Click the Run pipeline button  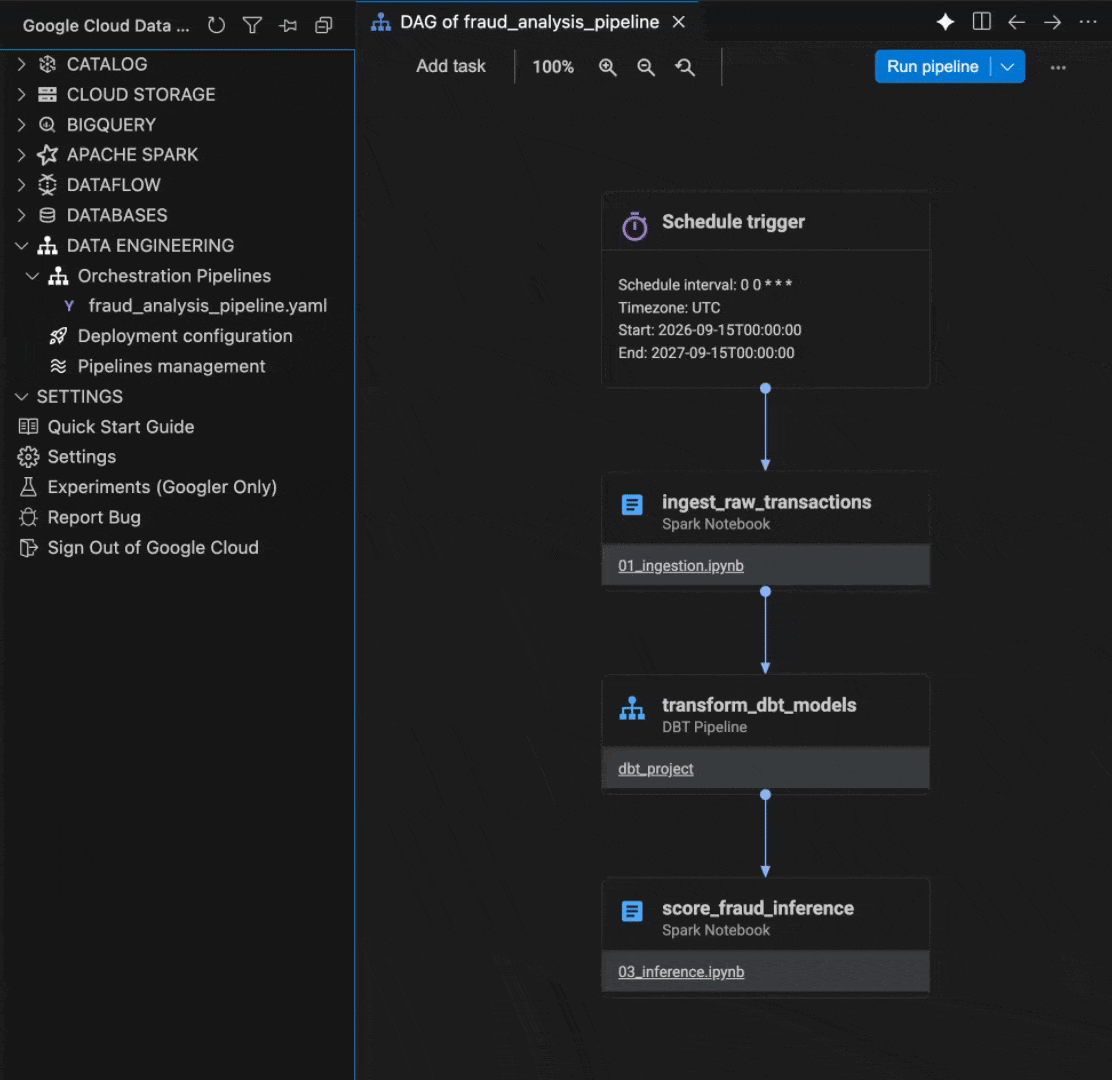coord(933,67)
